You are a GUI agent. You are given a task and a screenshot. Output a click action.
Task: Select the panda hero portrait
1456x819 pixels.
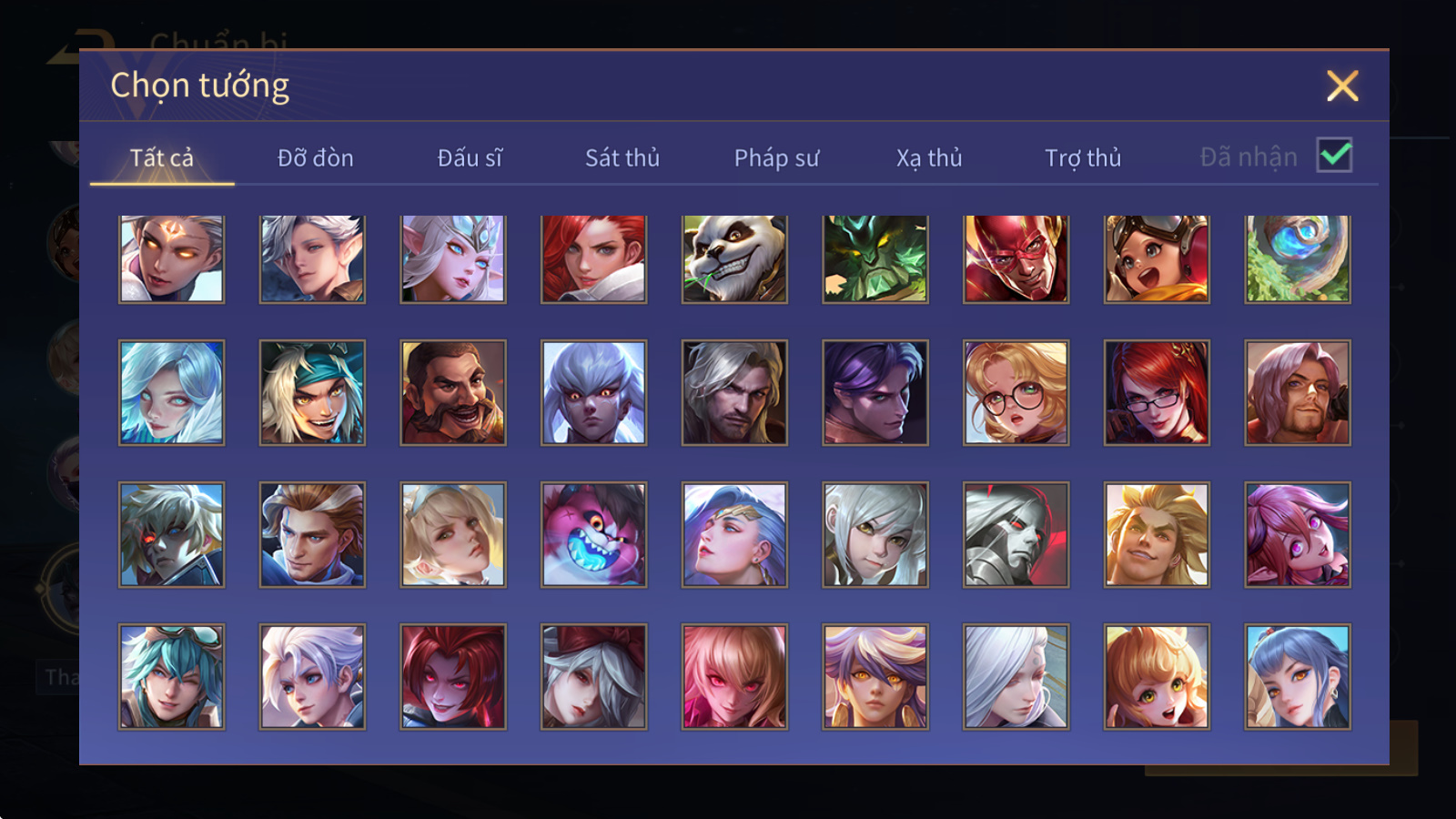(x=734, y=258)
